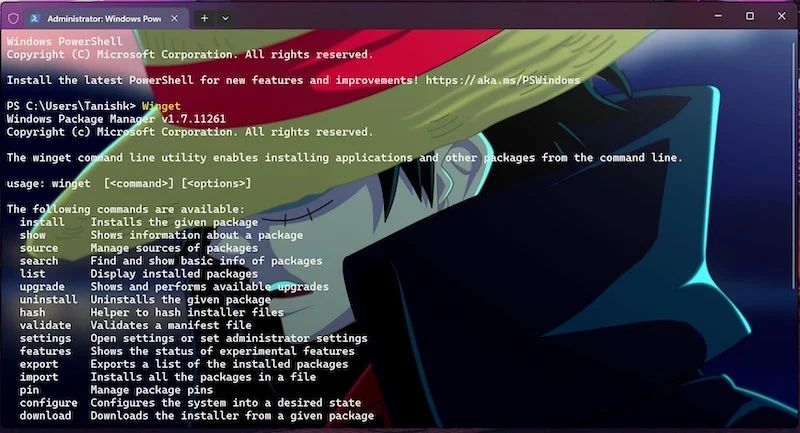Click the 'search' command name
The height and width of the screenshot is (433, 800).
pos(39,261)
